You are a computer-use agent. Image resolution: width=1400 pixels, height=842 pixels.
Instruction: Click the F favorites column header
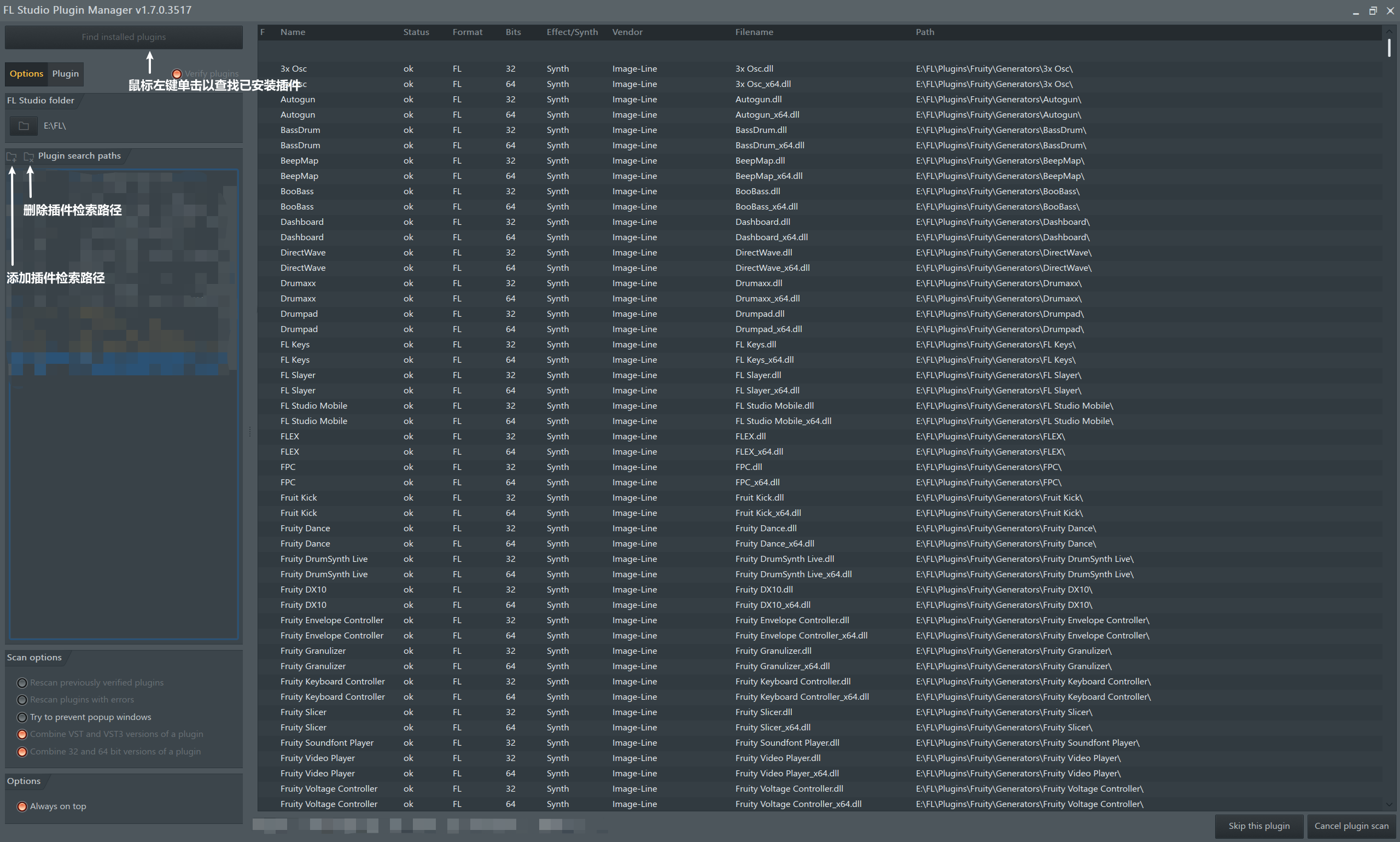click(x=262, y=32)
